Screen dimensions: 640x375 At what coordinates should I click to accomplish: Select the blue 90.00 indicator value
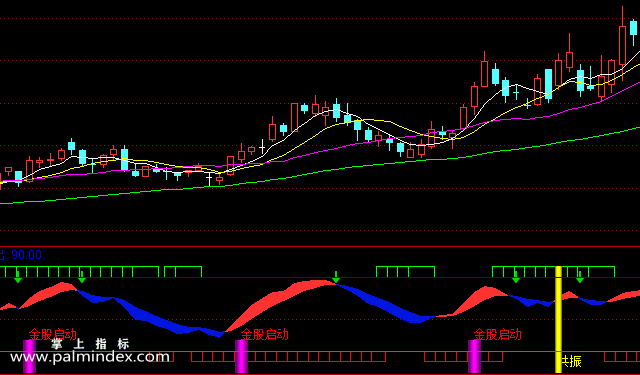[27, 255]
